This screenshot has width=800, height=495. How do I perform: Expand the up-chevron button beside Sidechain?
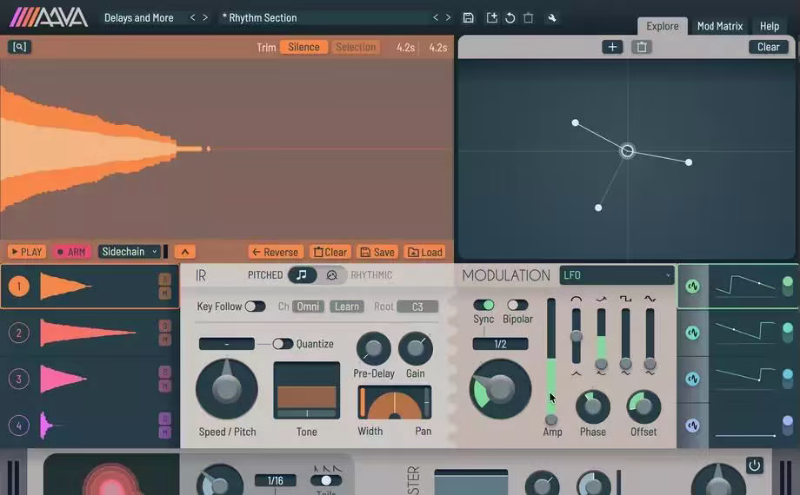point(185,252)
